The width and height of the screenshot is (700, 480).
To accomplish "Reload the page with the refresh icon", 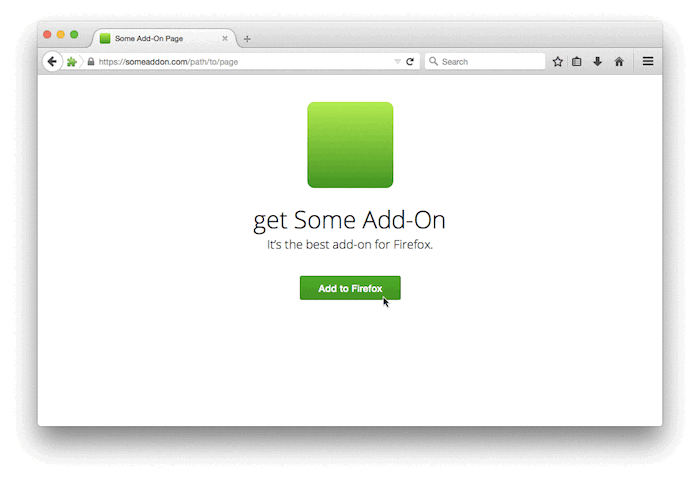I will point(410,62).
